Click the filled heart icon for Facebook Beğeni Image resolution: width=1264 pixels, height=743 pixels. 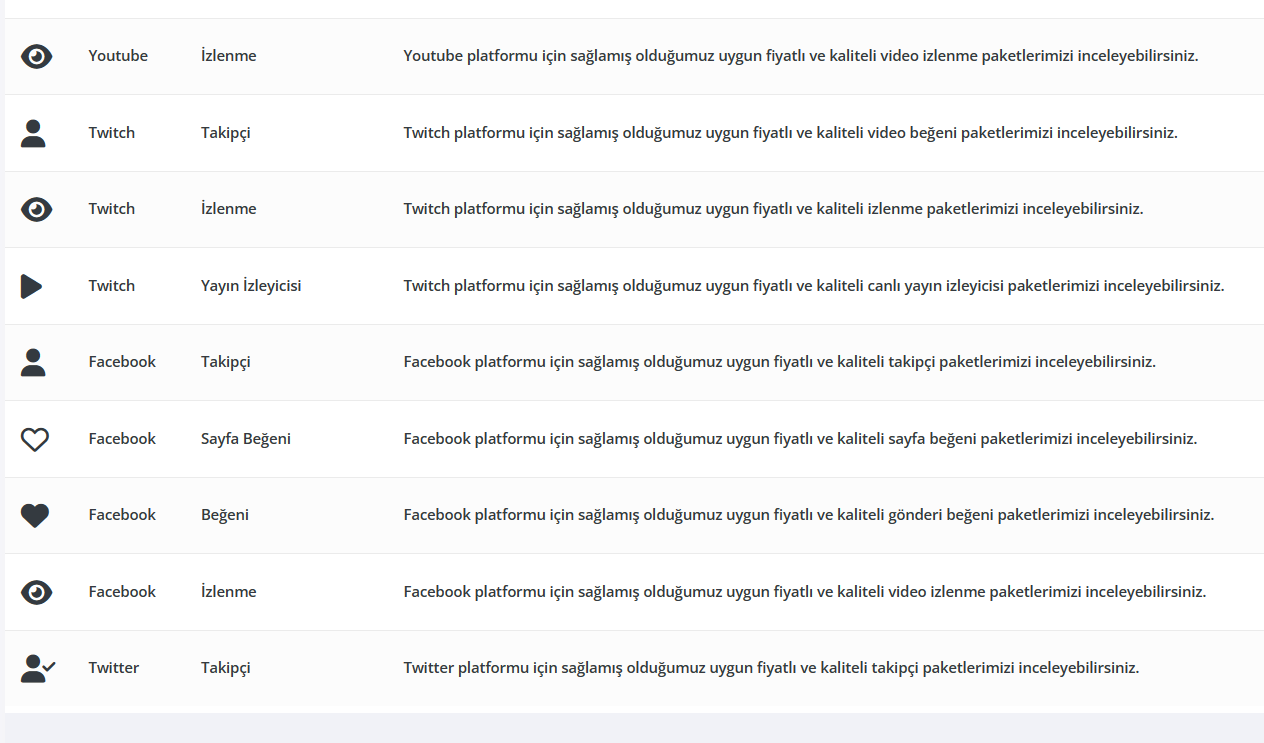tap(35, 516)
